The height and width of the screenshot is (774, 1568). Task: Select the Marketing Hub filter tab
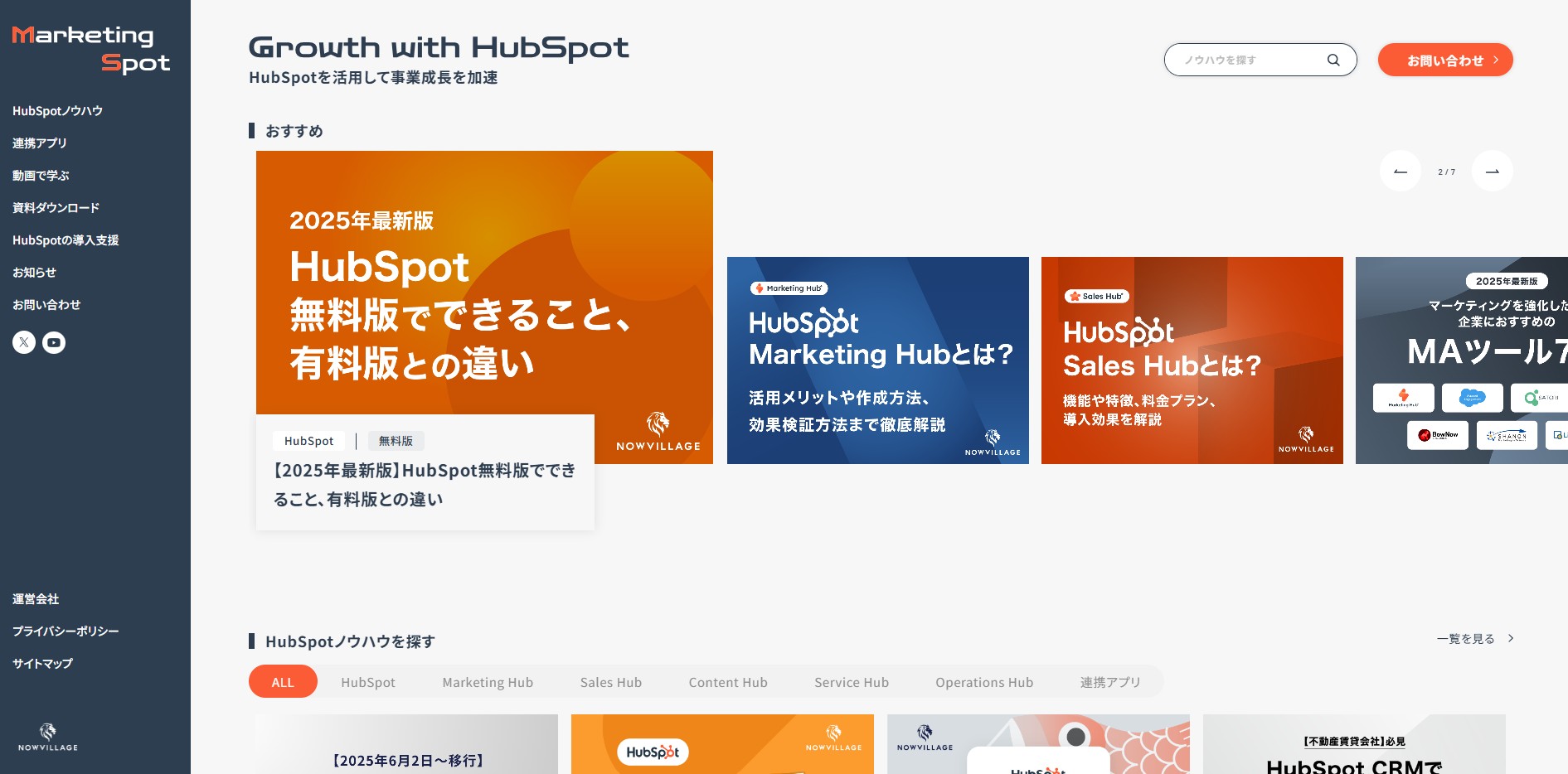tap(488, 682)
